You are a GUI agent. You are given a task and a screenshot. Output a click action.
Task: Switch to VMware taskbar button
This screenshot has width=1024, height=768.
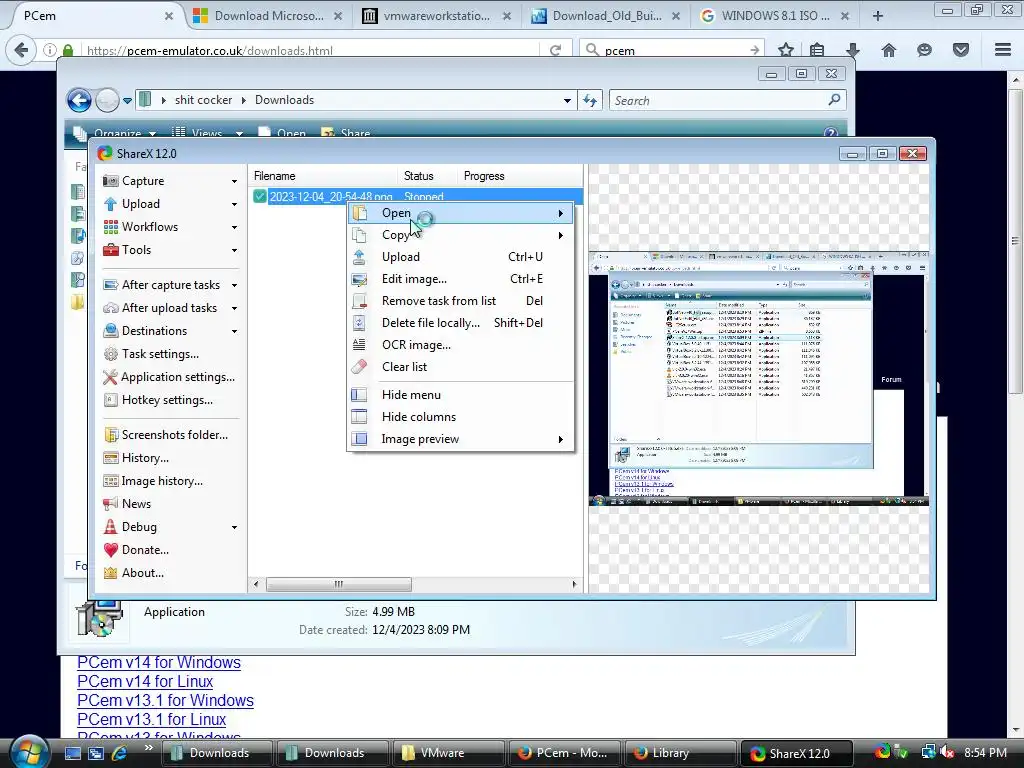point(448,753)
